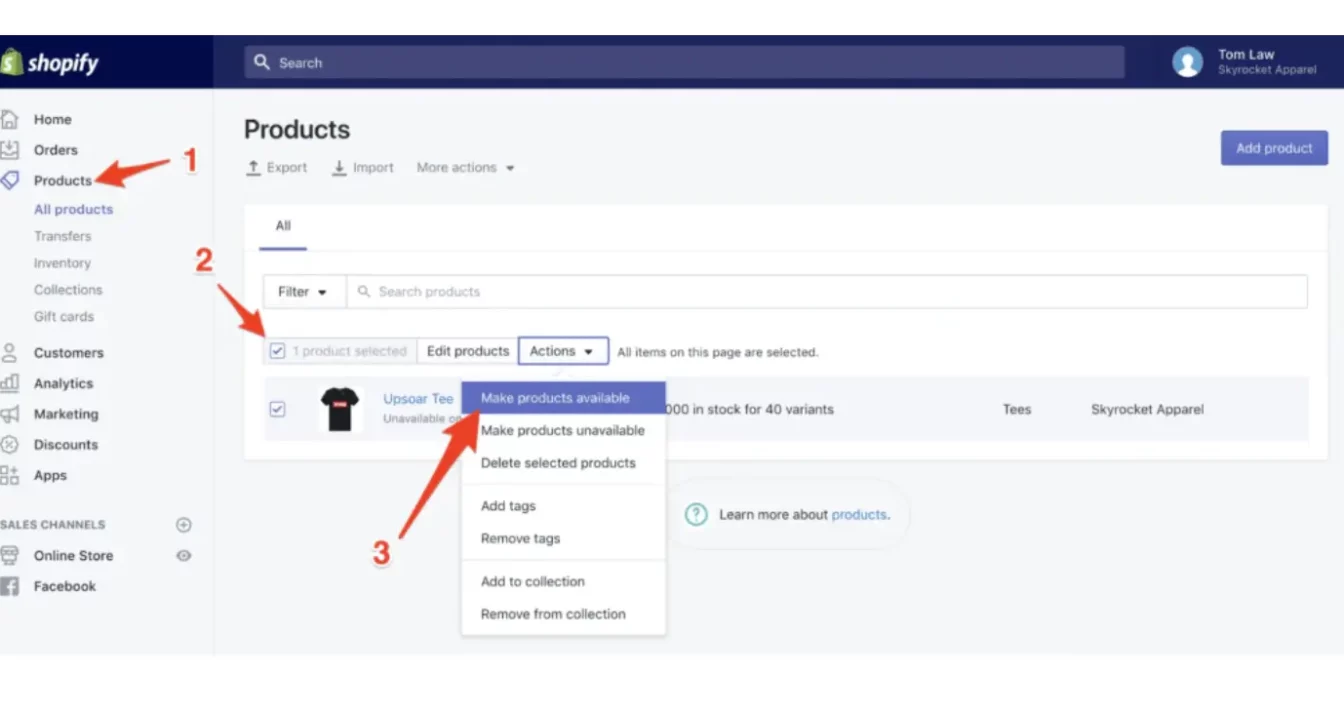The height and width of the screenshot is (714, 1344).
Task: Click the Edit products button
Action: [468, 351]
